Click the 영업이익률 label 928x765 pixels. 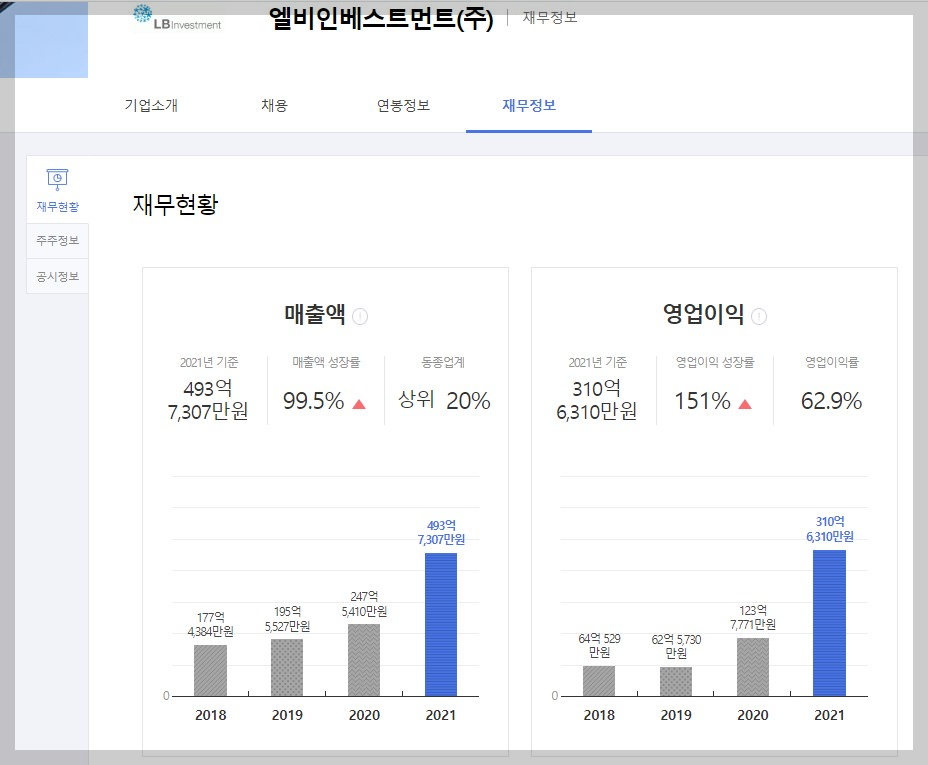point(832,362)
